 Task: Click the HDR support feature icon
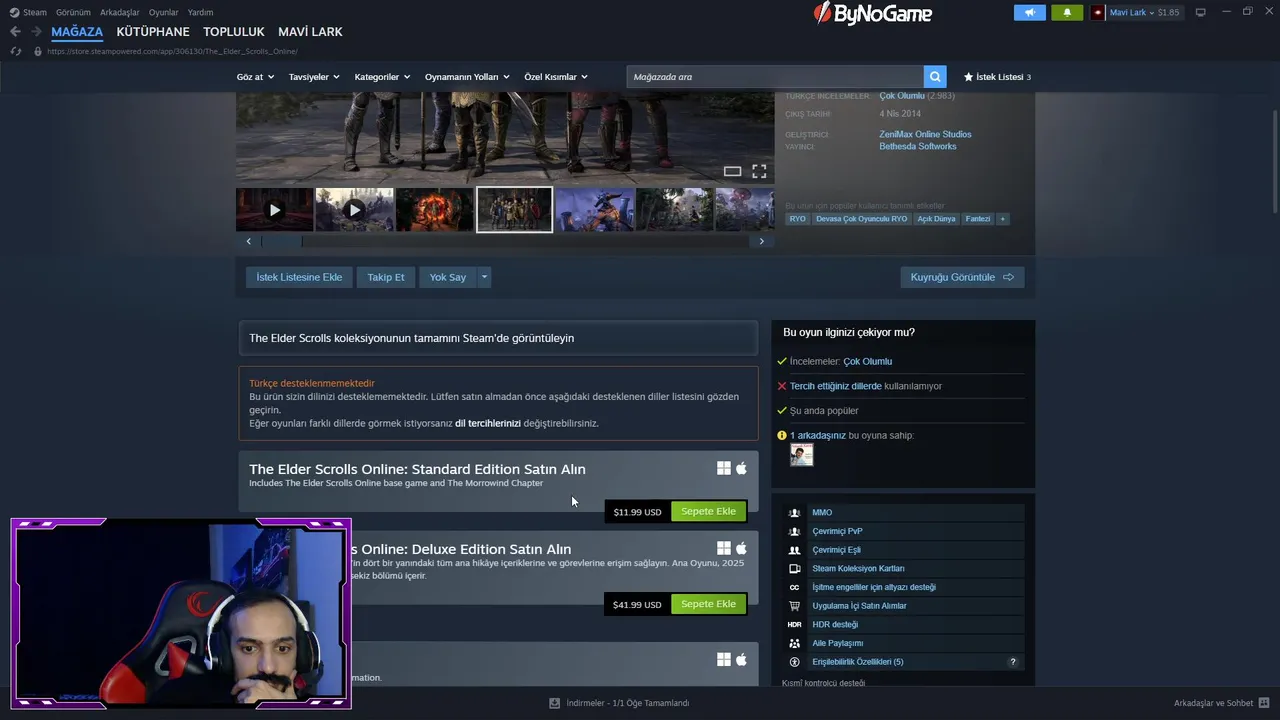tap(794, 624)
